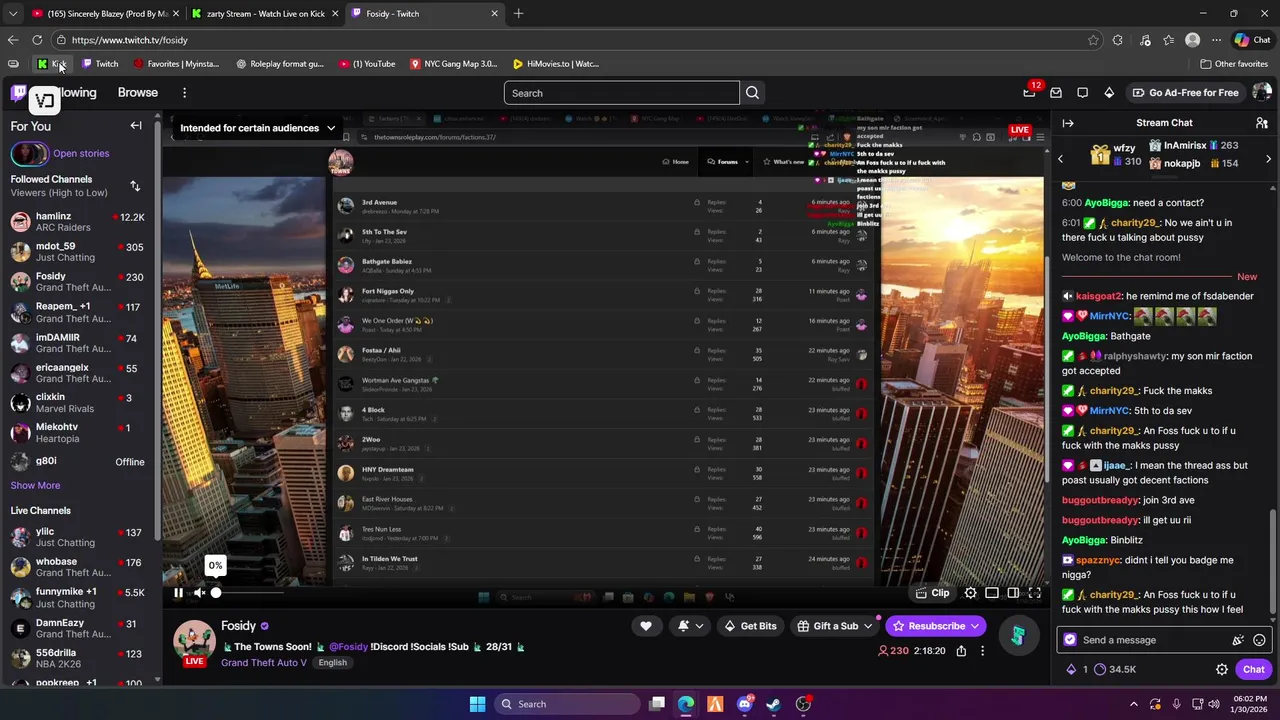The image size is (1280, 720).
Task: Click Go Ad-Free for Free button
Action: click(1185, 93)
